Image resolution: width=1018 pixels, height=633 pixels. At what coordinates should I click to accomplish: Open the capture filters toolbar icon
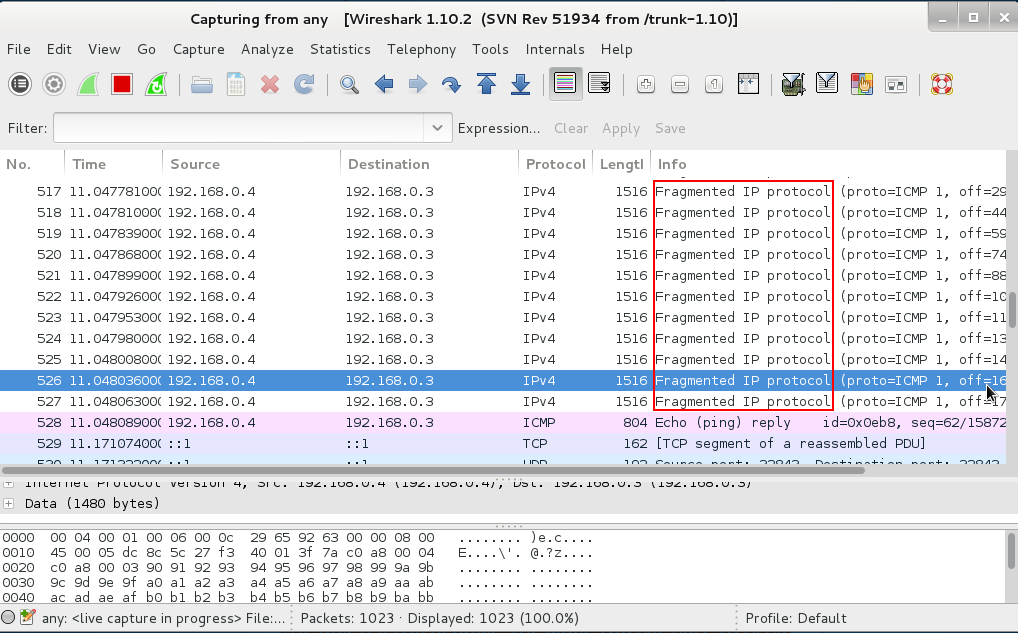click(x=793, y=85)
